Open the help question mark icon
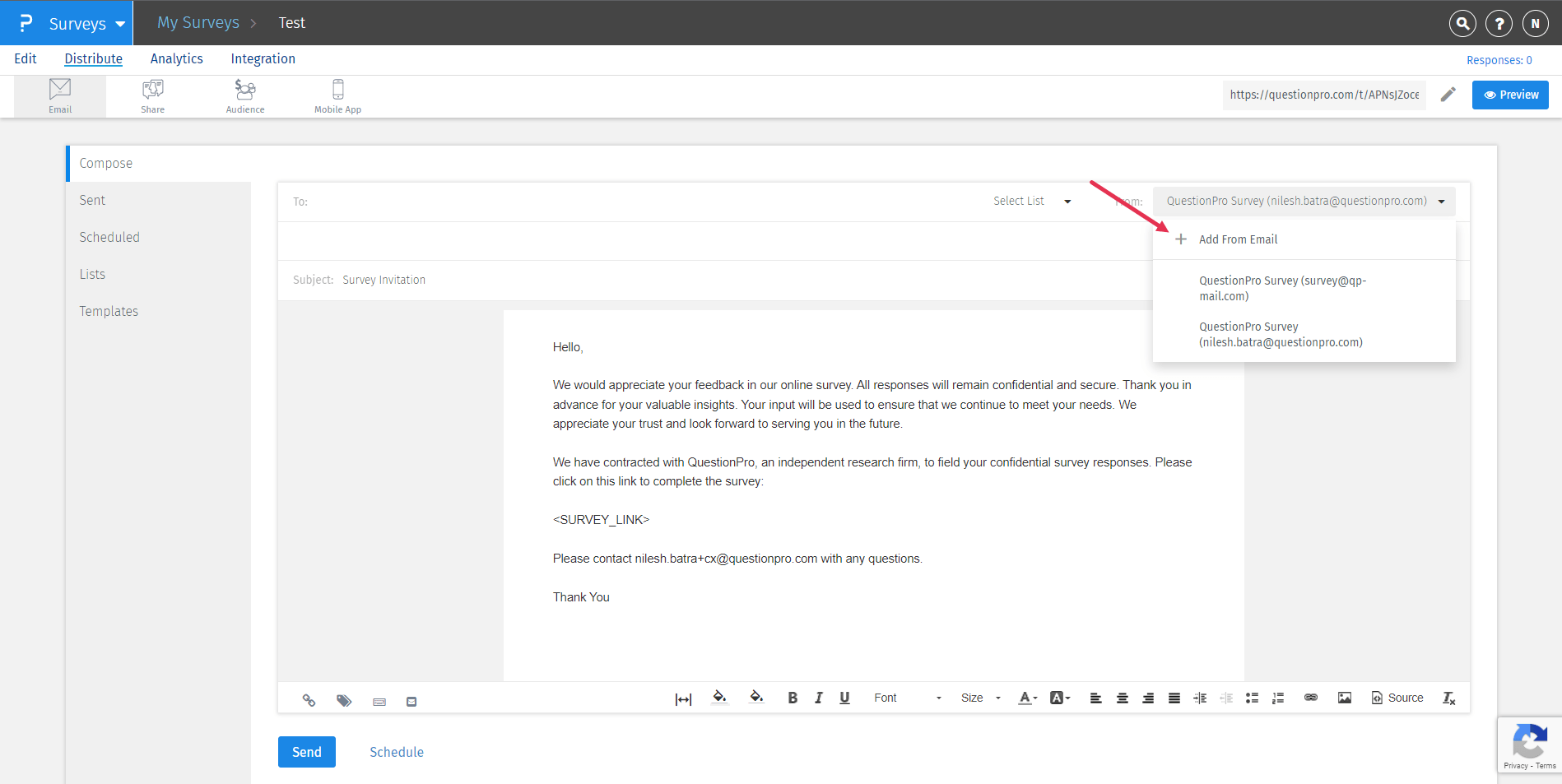Image resolution: width=1562 pixels, height=784 pixels. coord(1499,23)
